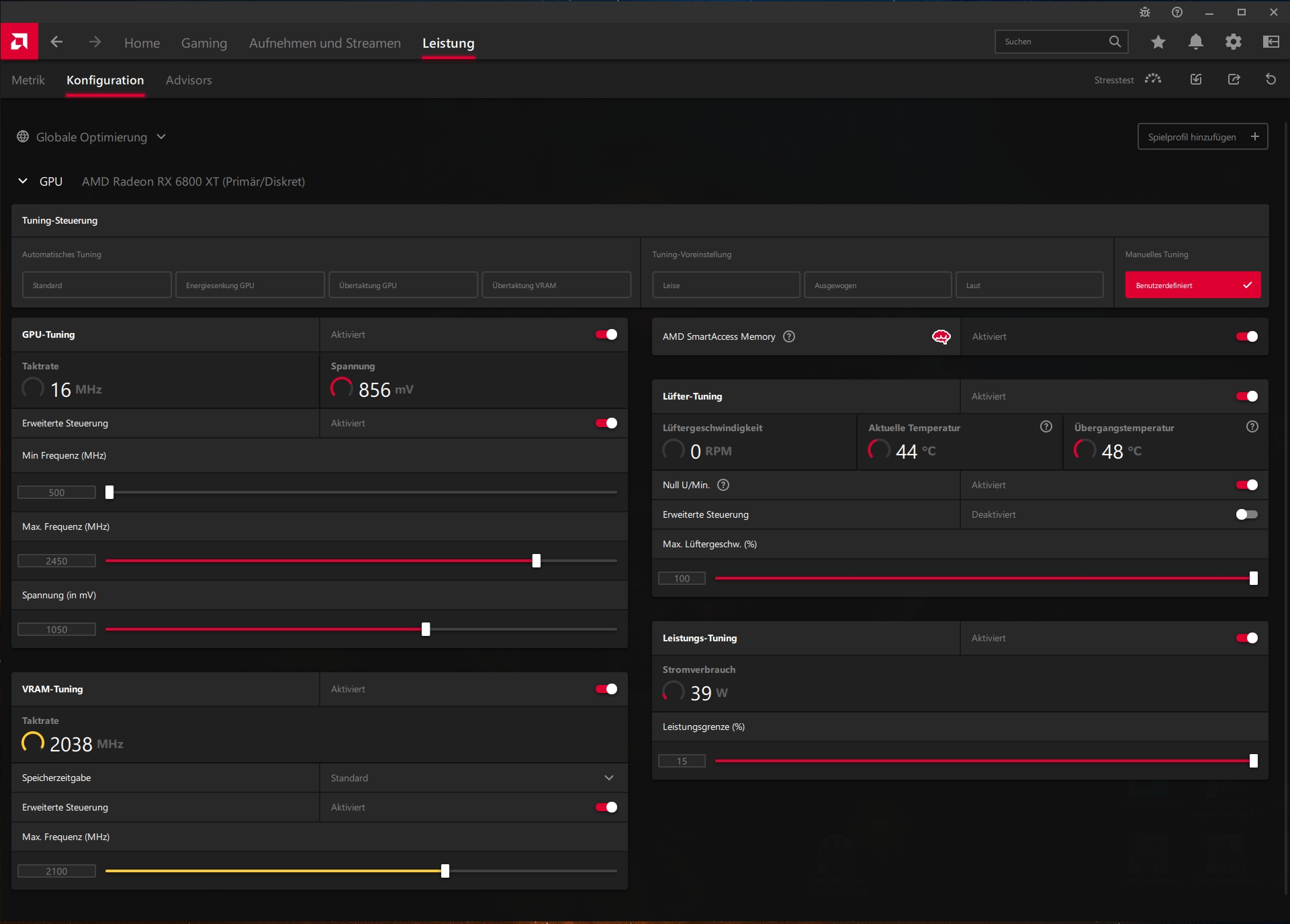Click the Stresstest gauge icon
The width and height of the screenshot is (1290, 924).
tap(1153, 79)
